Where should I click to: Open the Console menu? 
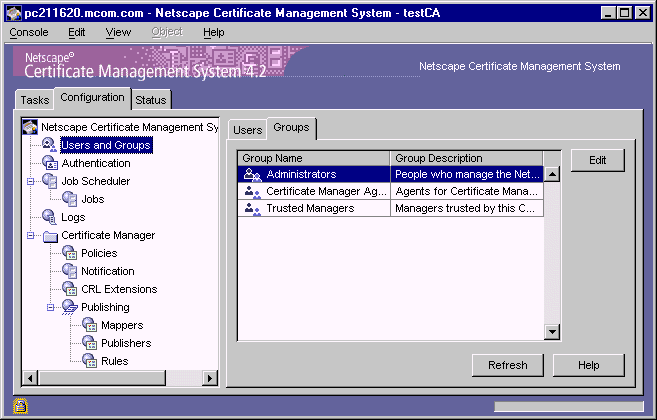point(29,32)
